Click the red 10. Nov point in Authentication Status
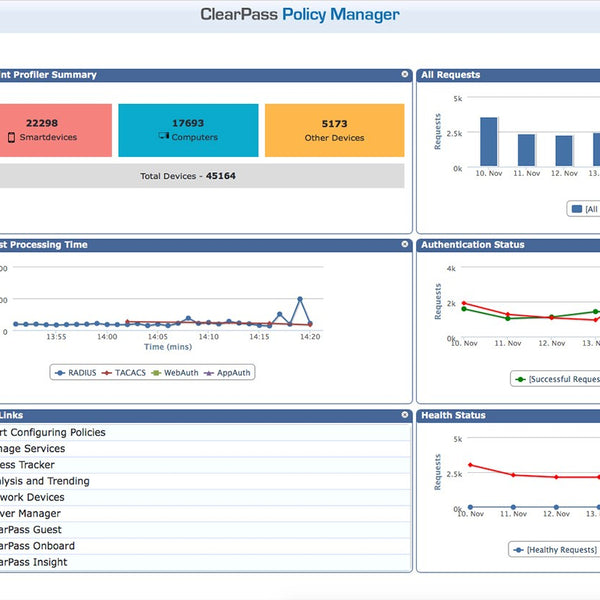The image size is (600, 600). pos(464,303)
